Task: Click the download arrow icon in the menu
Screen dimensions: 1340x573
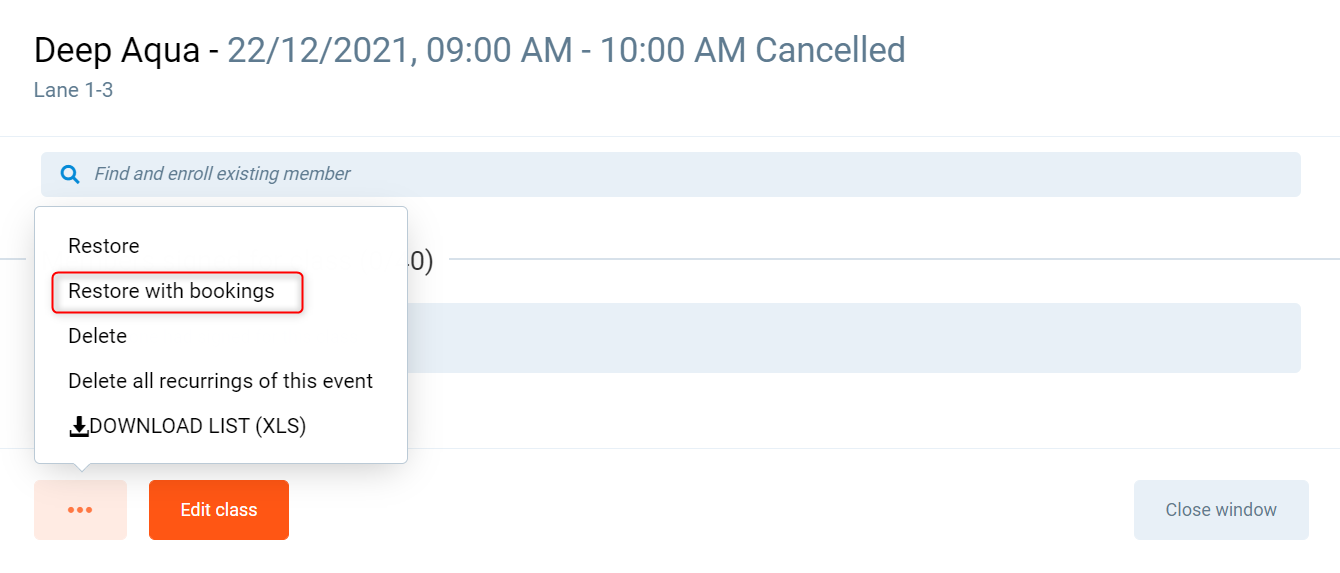Action: (78, 426)
